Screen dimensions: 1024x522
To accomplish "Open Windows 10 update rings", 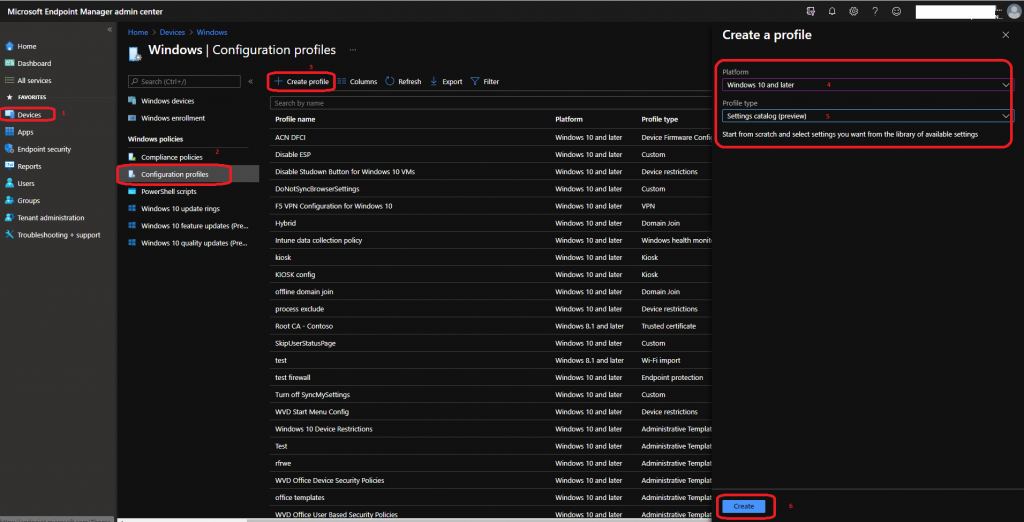I will click(180, 208).
